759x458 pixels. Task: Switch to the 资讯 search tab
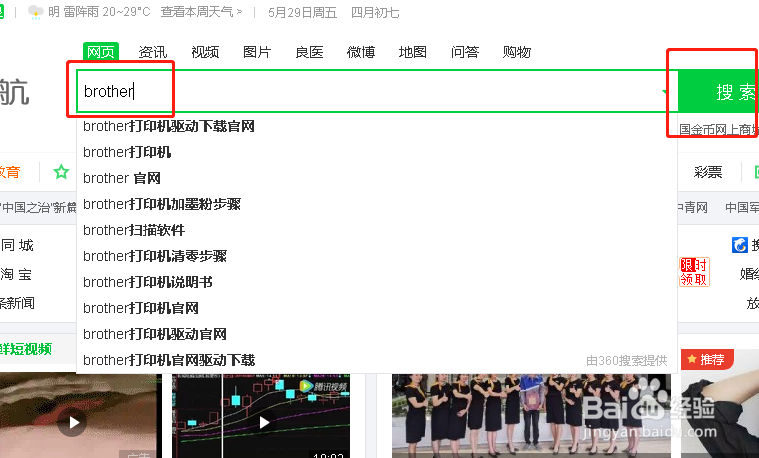tap(152, 52)
